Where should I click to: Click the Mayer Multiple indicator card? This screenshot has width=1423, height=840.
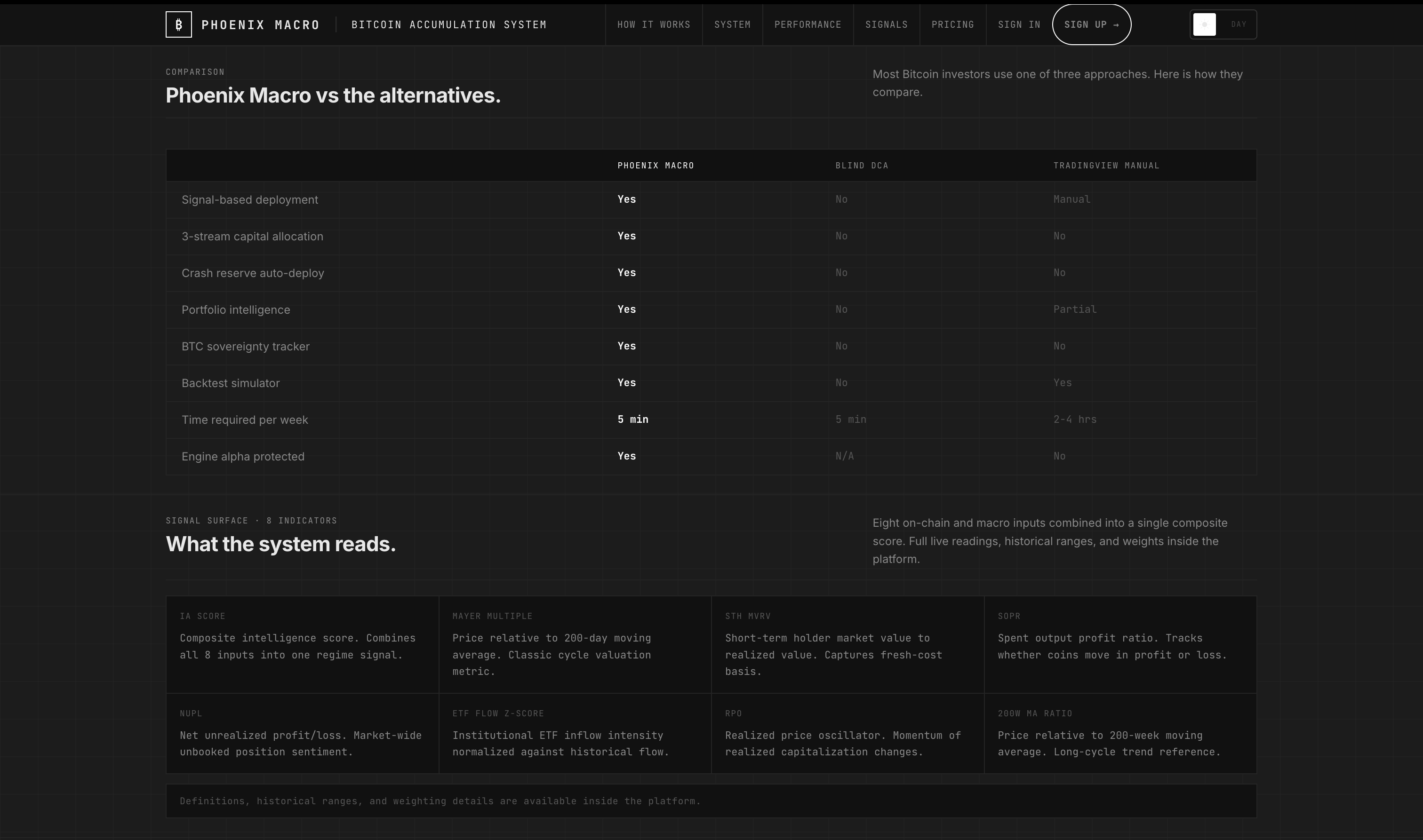click(575, 645)
